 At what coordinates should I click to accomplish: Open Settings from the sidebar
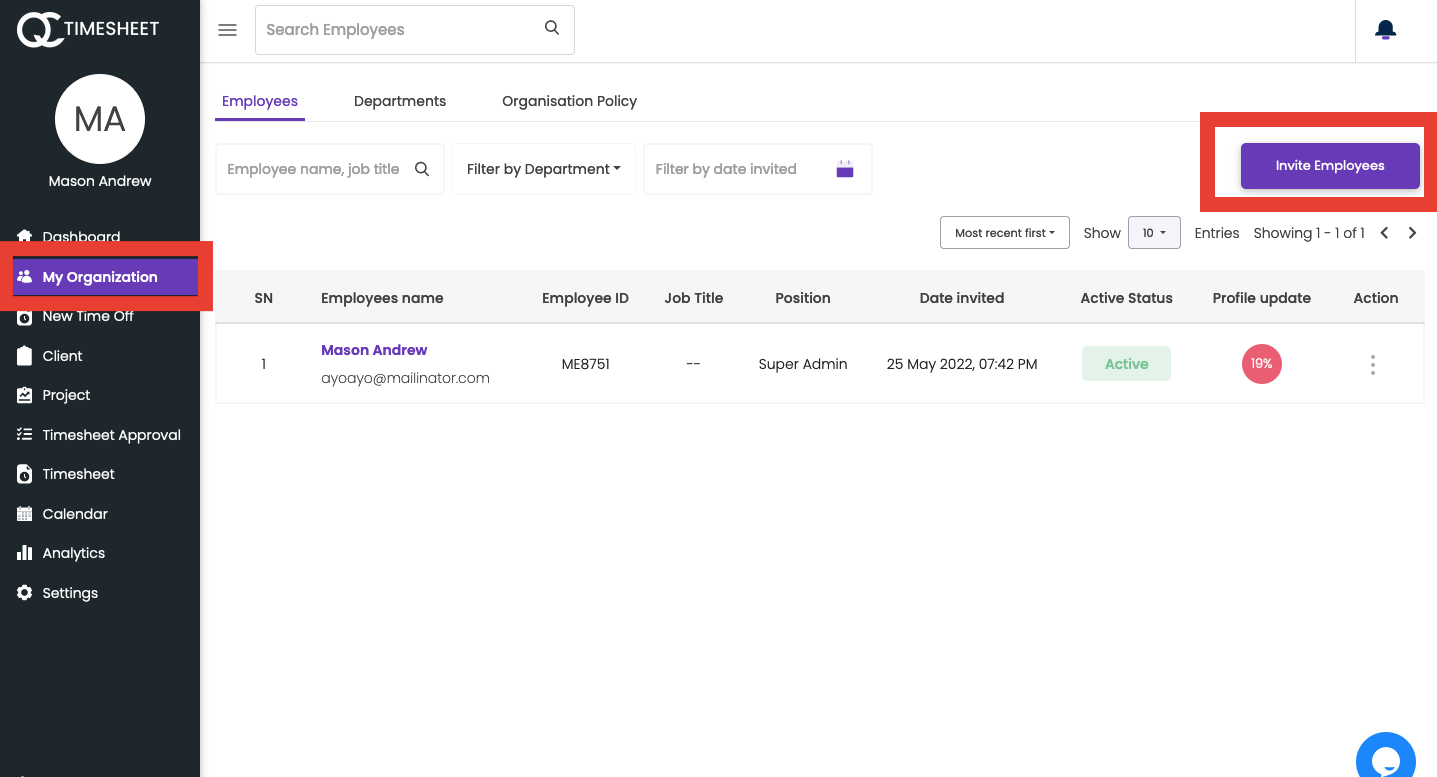[70, 592]
